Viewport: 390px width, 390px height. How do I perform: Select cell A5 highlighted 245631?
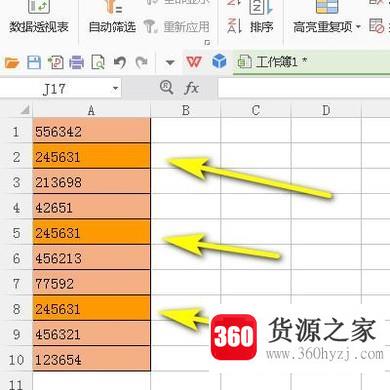pos(91,233)
